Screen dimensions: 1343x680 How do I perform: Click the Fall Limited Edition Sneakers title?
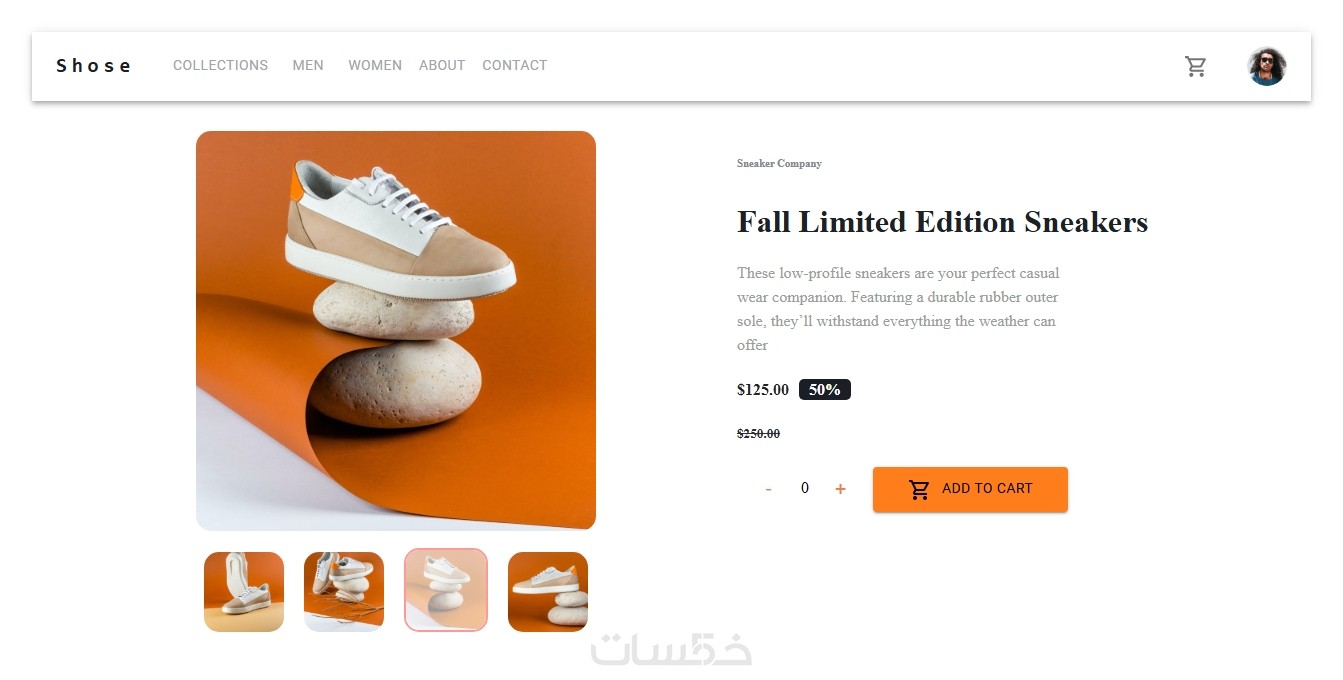click(x=942, y=222)
